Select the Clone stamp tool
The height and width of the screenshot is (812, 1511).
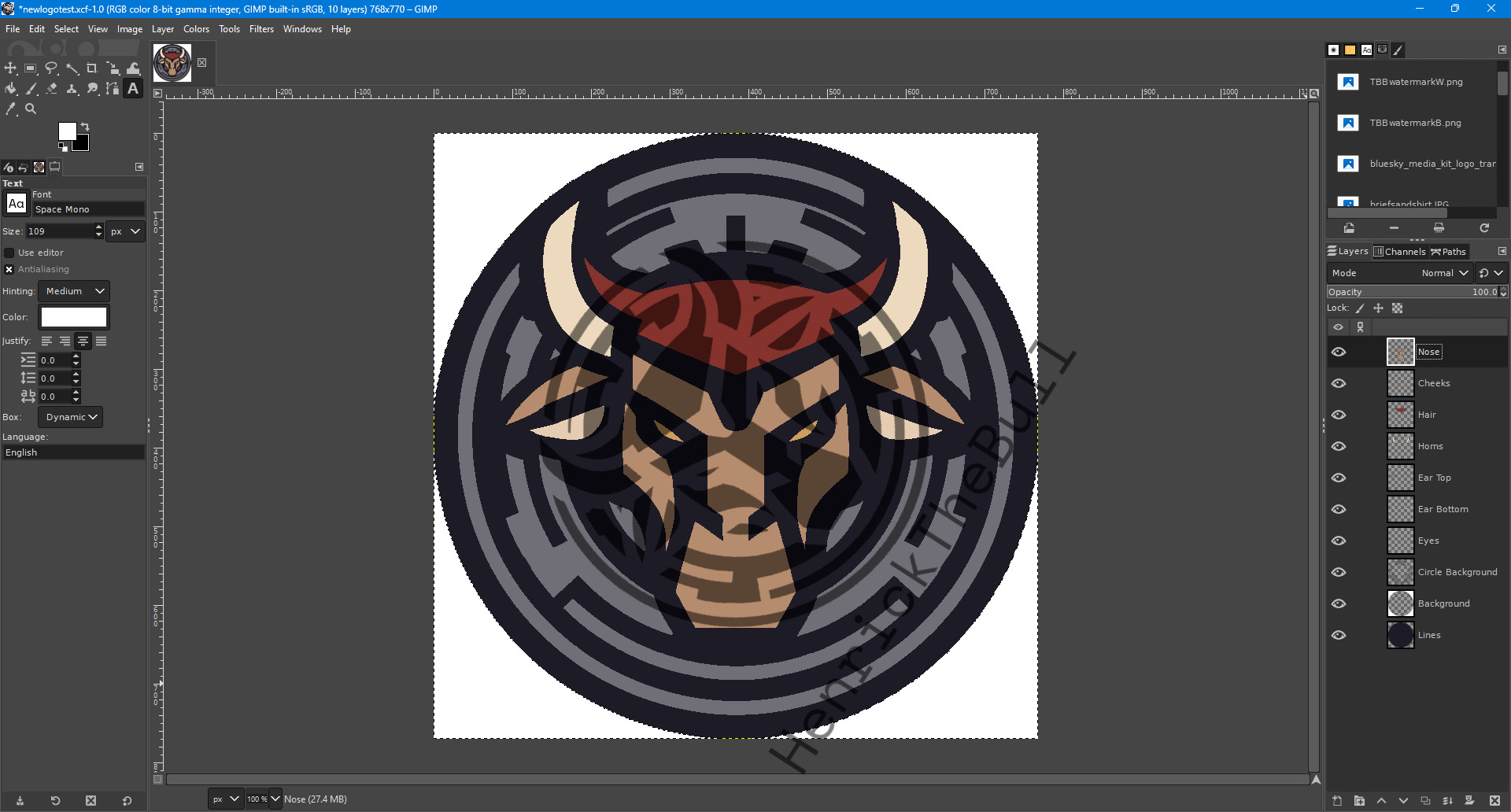(72, 89)
